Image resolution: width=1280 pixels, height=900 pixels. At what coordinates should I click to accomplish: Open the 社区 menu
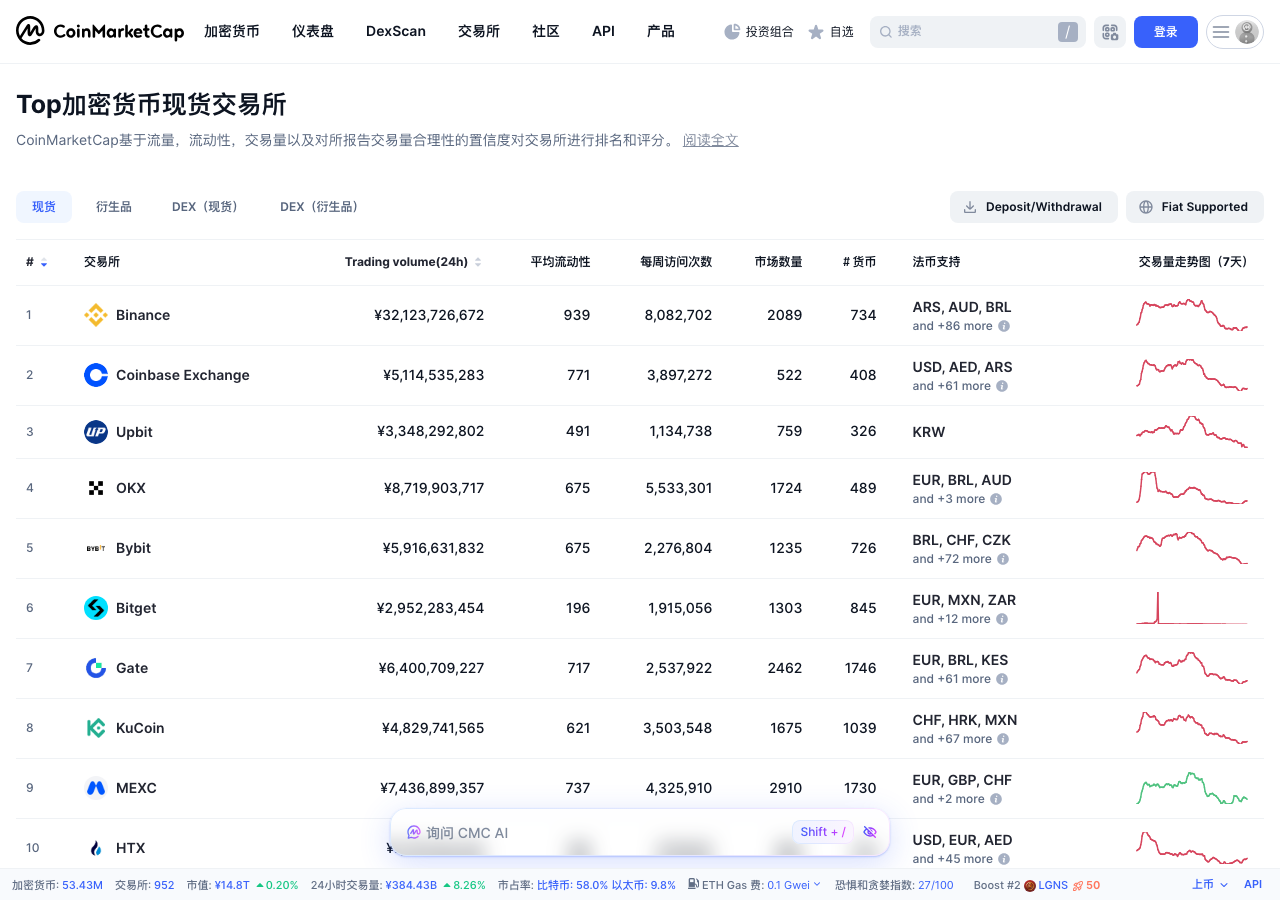[546, 31]
